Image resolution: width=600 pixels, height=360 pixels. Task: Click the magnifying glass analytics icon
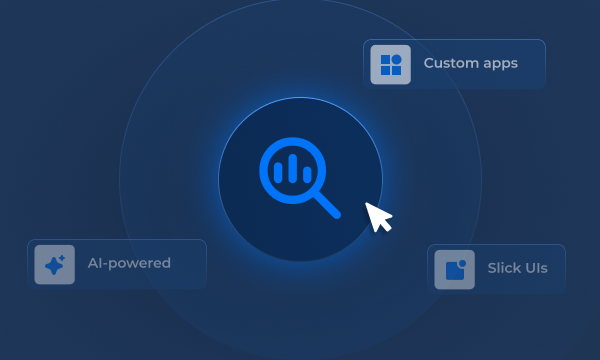pyautogui.click(x=300, y=178)
